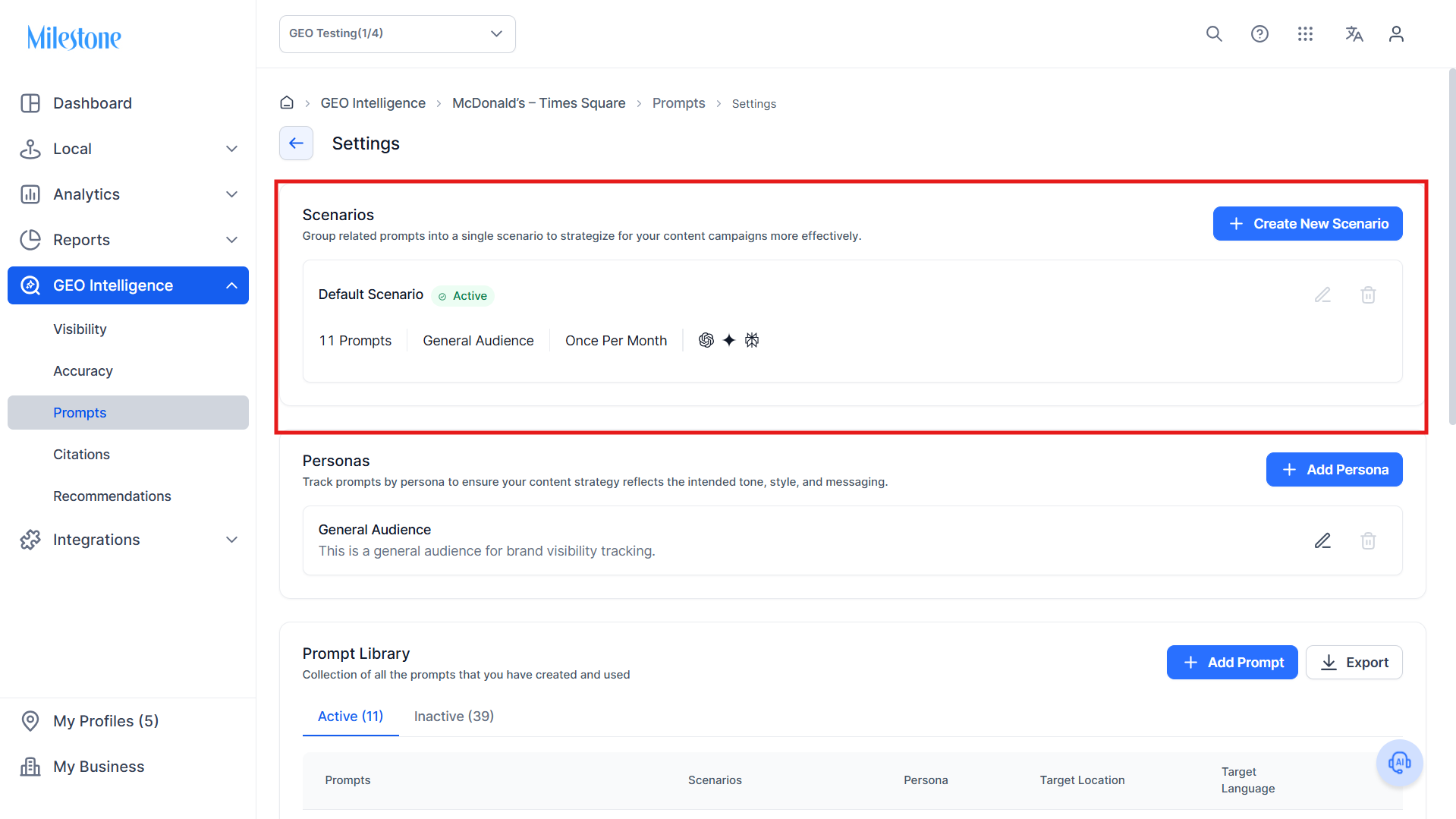Click the Add Persona button
1456x819 pixels.
pos(1335,470)
